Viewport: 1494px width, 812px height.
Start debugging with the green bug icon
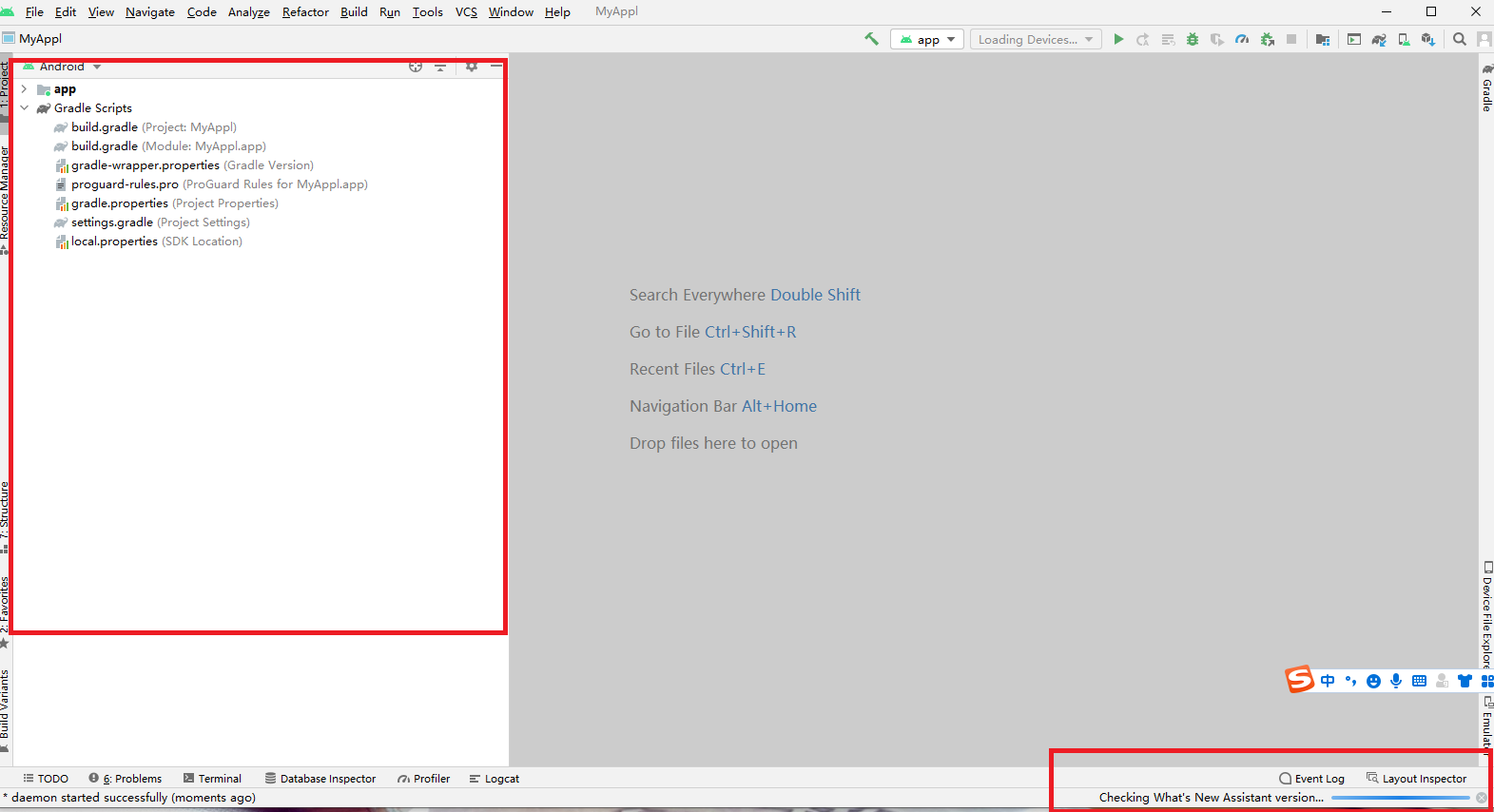click(x=1193, y=39)
